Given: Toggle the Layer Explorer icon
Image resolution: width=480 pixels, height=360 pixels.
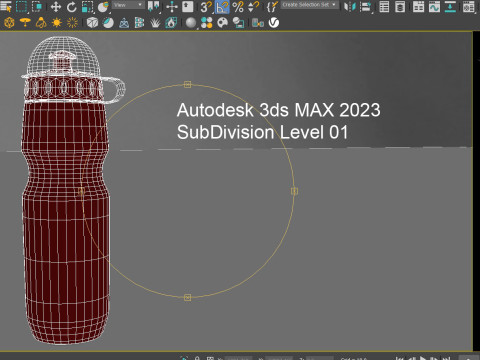Looking at the screenshot, I should (400, 6).
